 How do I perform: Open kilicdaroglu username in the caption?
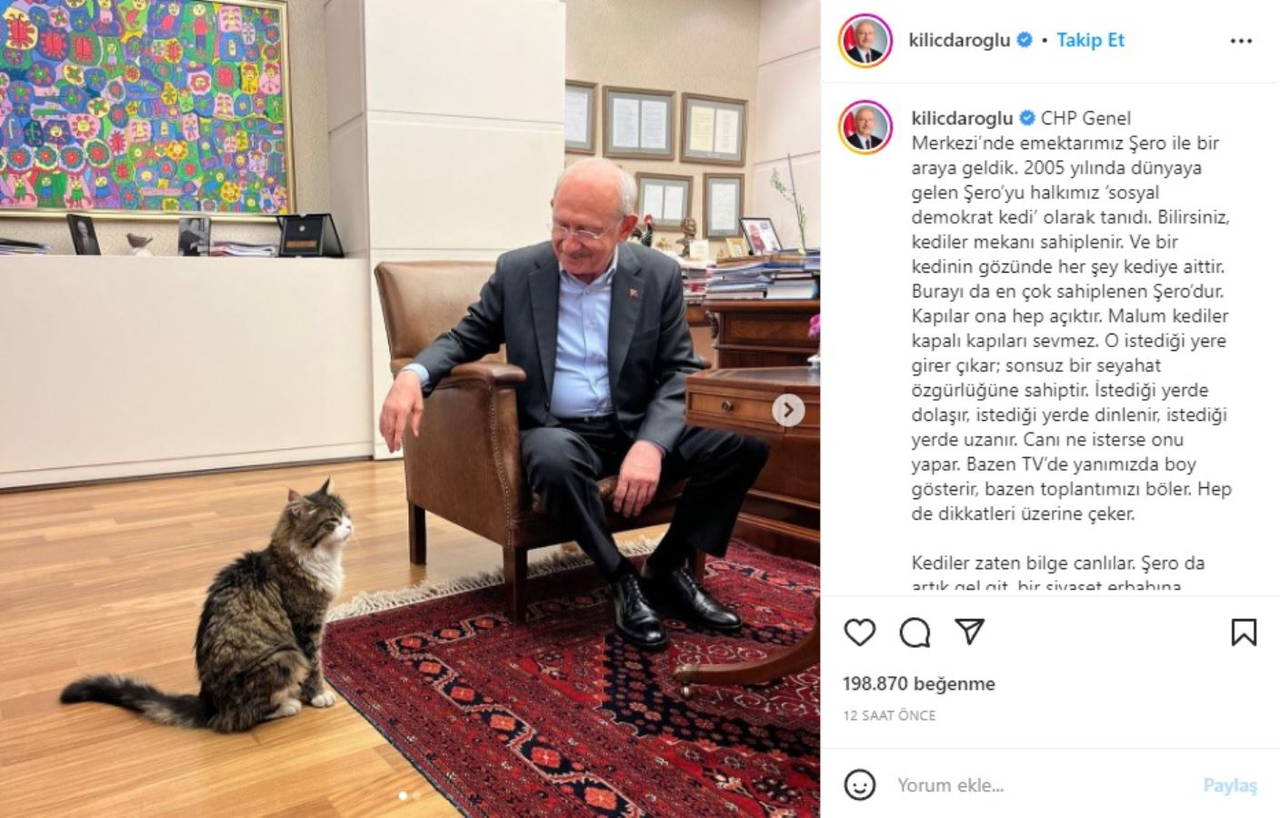click(x=959, y=118)
